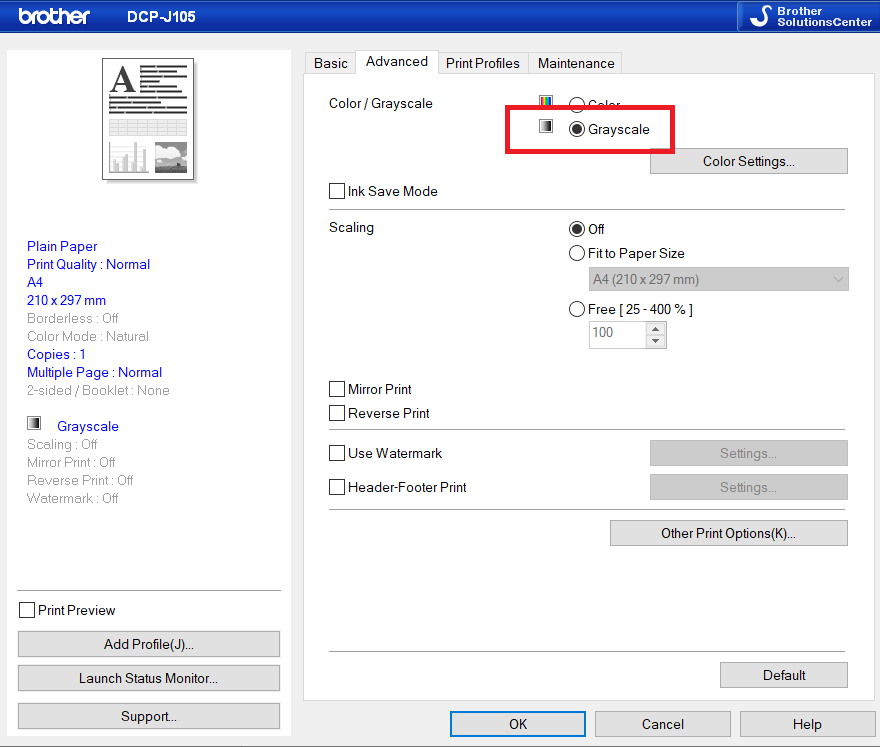The image size is (880, 747).
Task: Click the color palette icon beside Color
Action: [546, 103]
